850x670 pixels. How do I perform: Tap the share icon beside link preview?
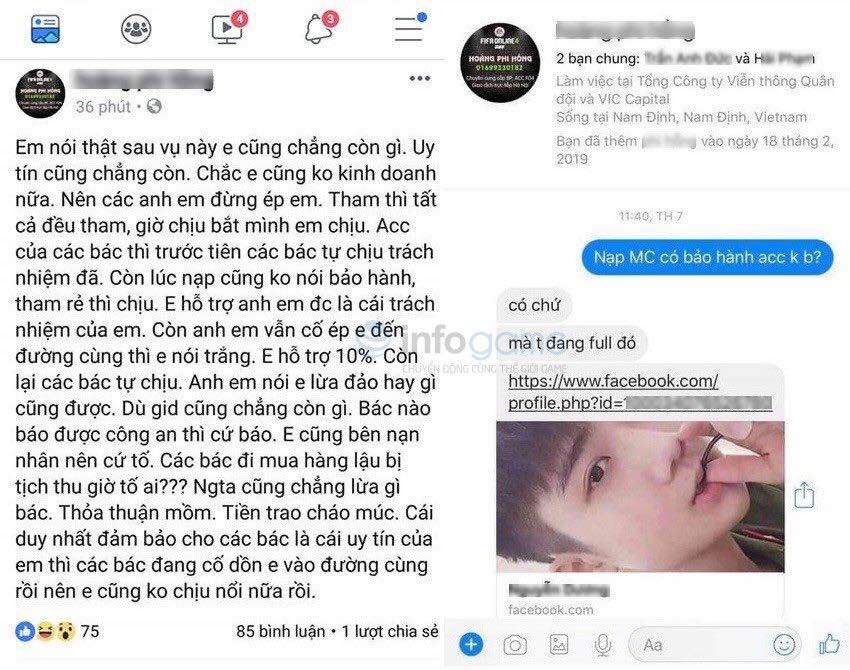pos(803,495)
